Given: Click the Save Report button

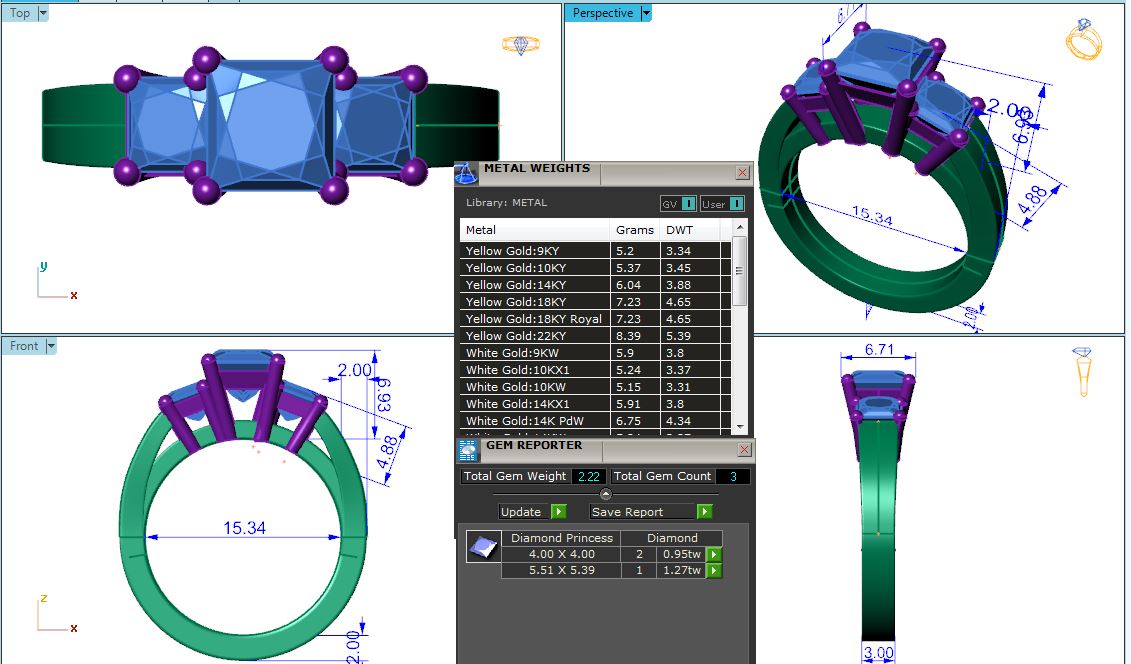Looking at the screenshot, I should click(x=650, y=512).
